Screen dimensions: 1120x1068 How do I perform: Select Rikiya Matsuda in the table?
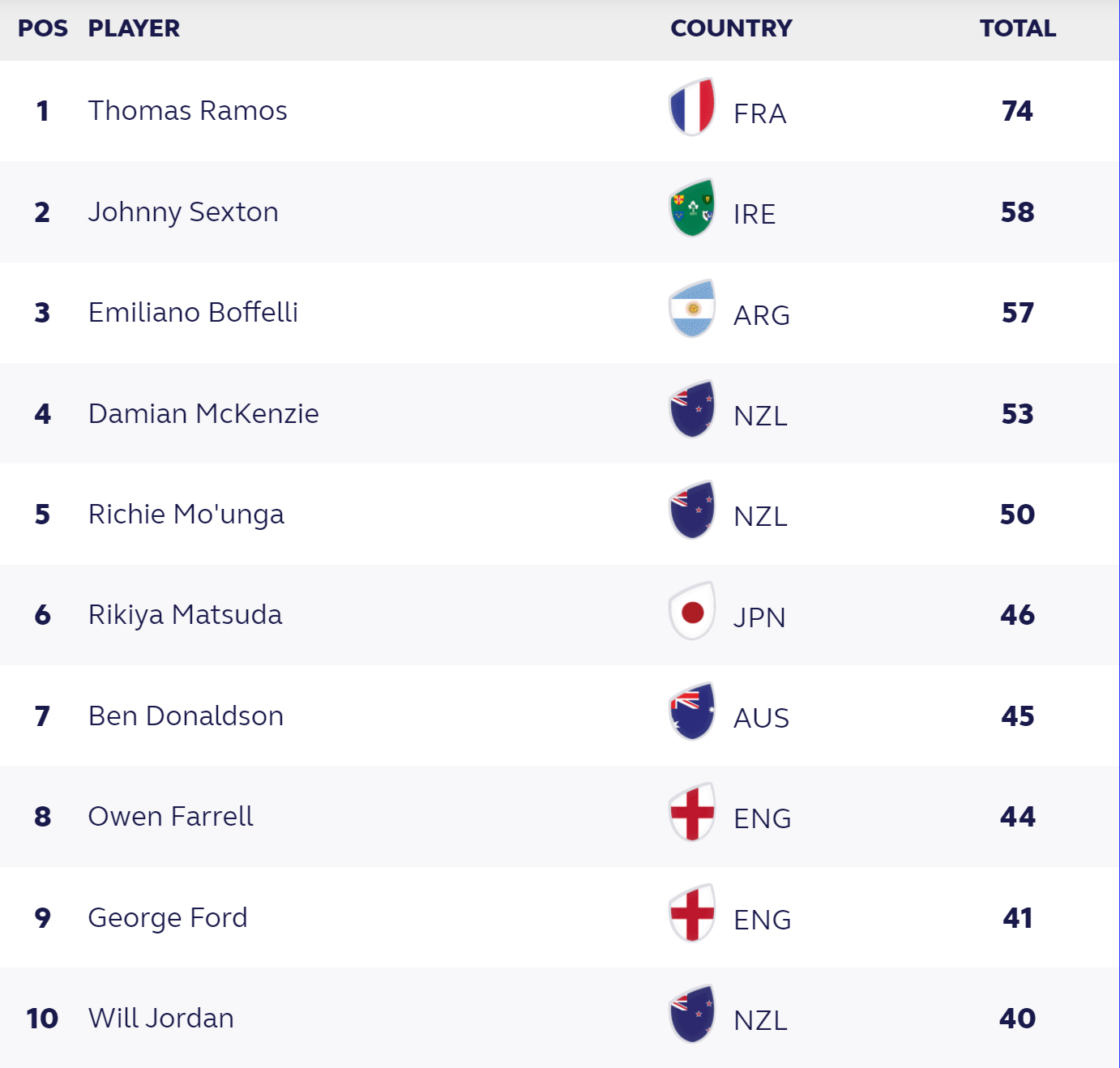185,615
